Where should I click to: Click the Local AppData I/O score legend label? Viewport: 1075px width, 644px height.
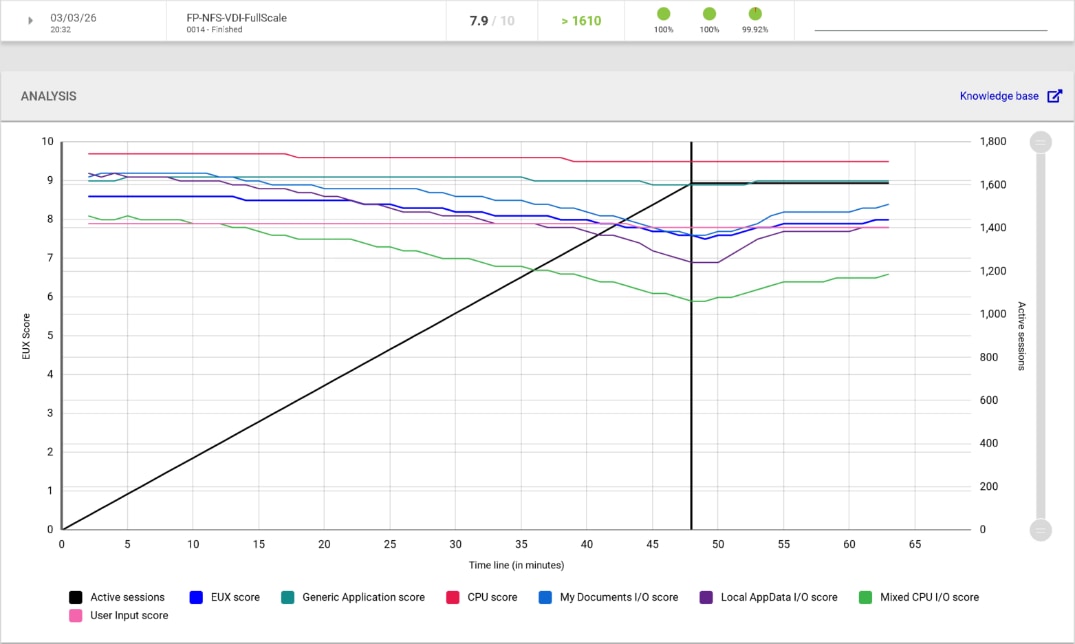point(779,597)
